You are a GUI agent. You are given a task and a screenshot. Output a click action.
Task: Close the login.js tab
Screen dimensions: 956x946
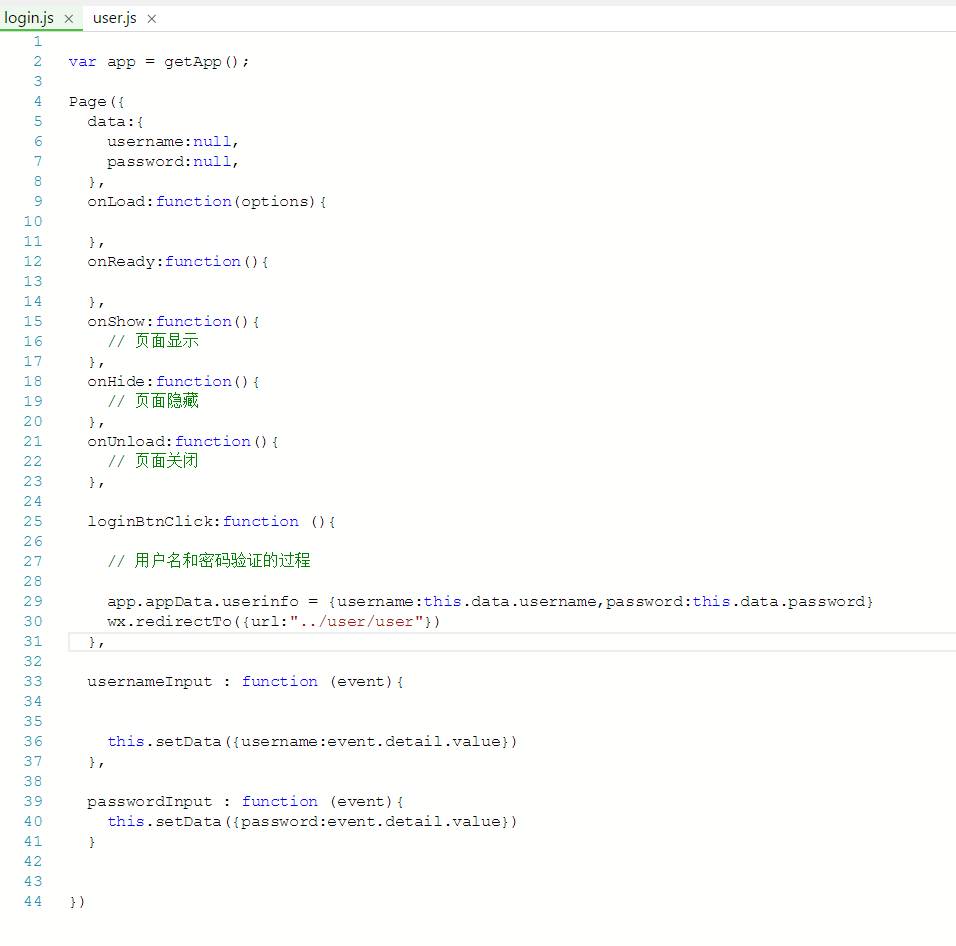[68, 19]
